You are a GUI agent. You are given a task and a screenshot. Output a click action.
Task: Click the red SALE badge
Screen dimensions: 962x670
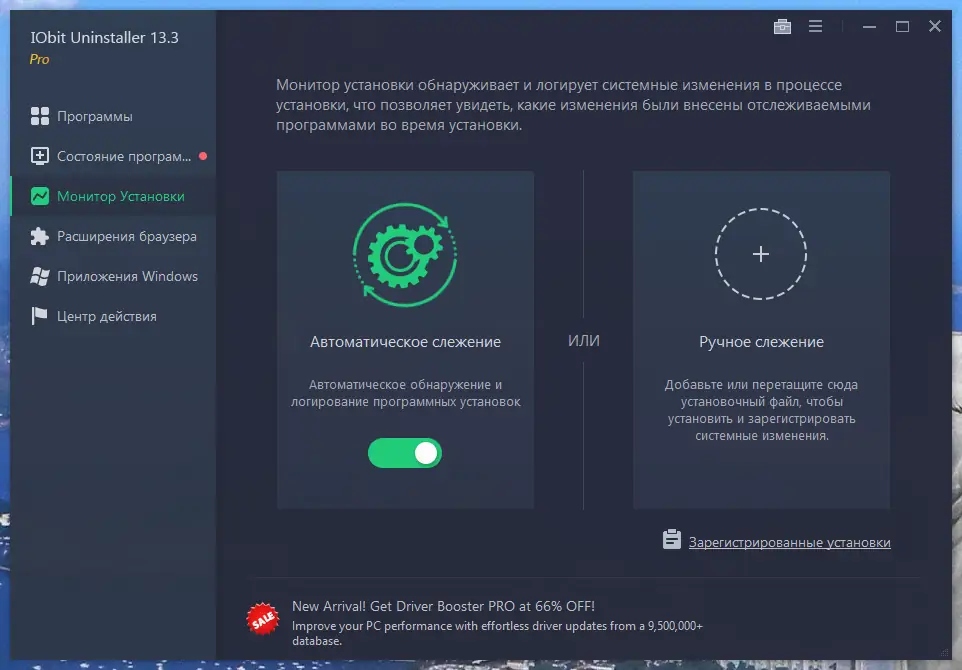[x=263, y=619]
